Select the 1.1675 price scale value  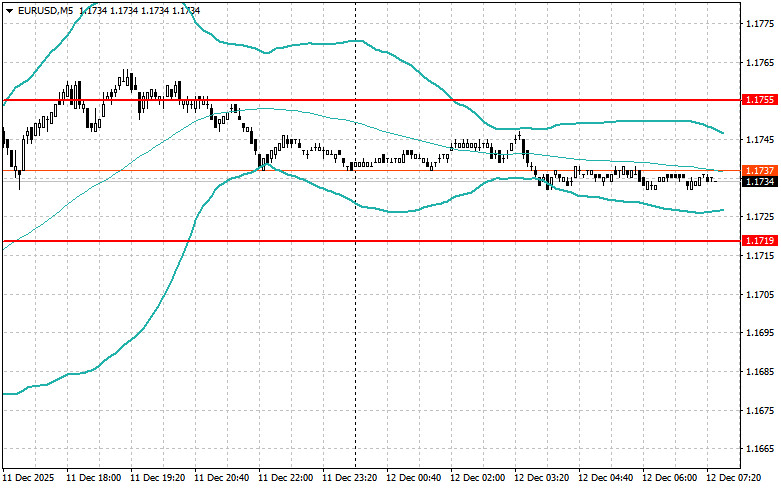pos(760,411)
